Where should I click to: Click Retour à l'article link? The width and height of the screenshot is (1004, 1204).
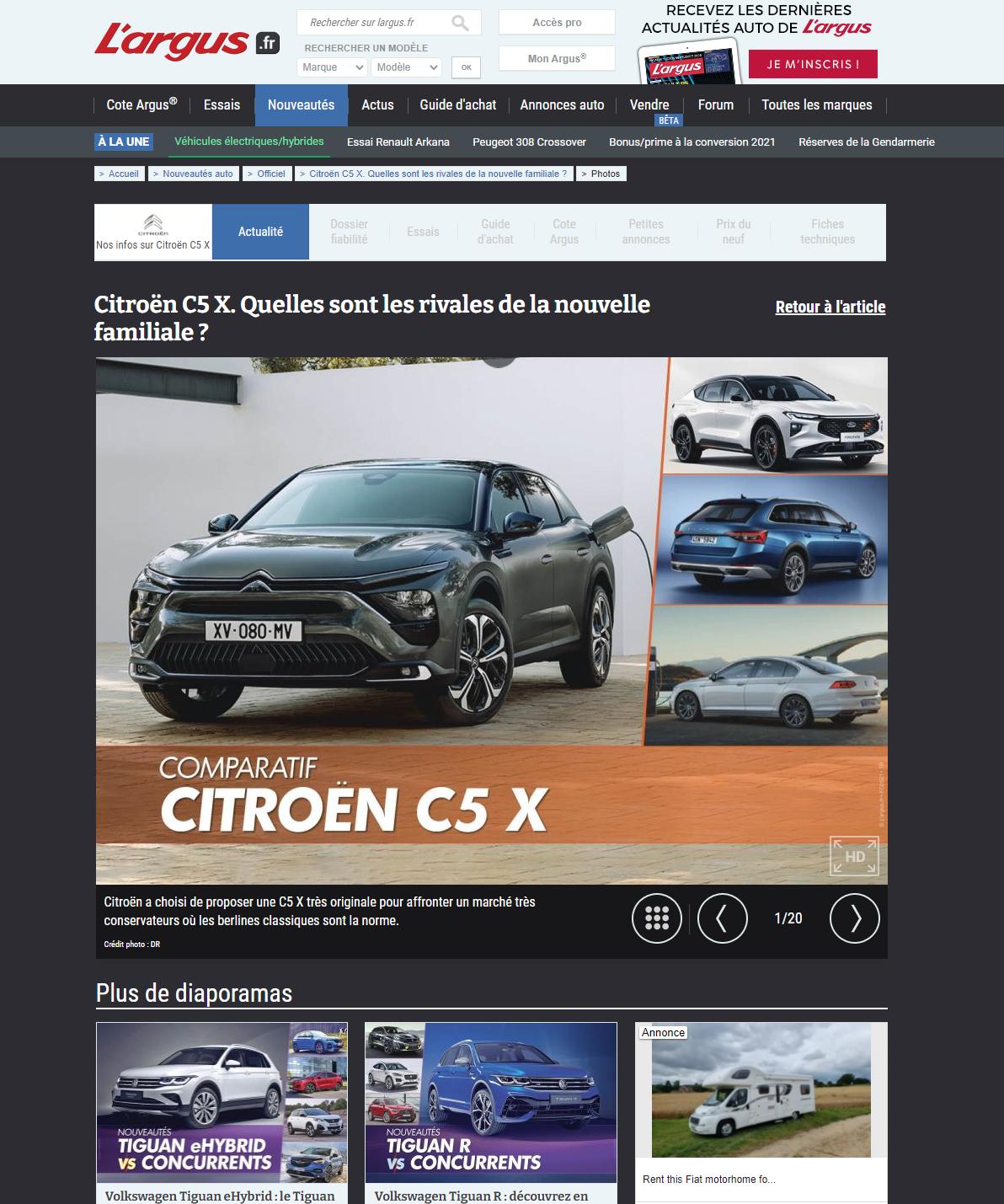830,307
